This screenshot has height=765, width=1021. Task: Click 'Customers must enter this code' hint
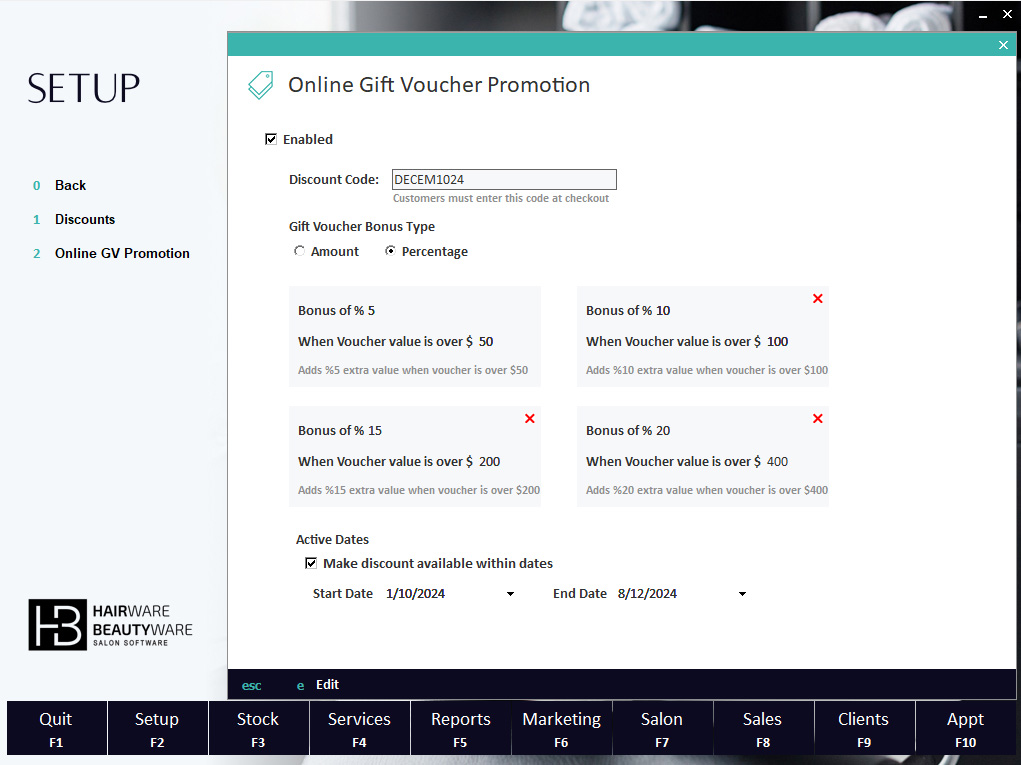[501, 199]
